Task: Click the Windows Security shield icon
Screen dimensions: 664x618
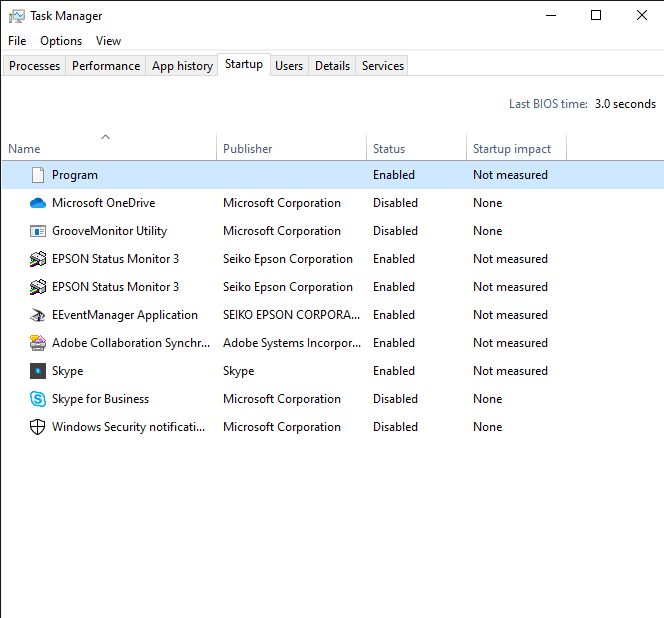Action: pyautogui.click(x=38, y=427)
